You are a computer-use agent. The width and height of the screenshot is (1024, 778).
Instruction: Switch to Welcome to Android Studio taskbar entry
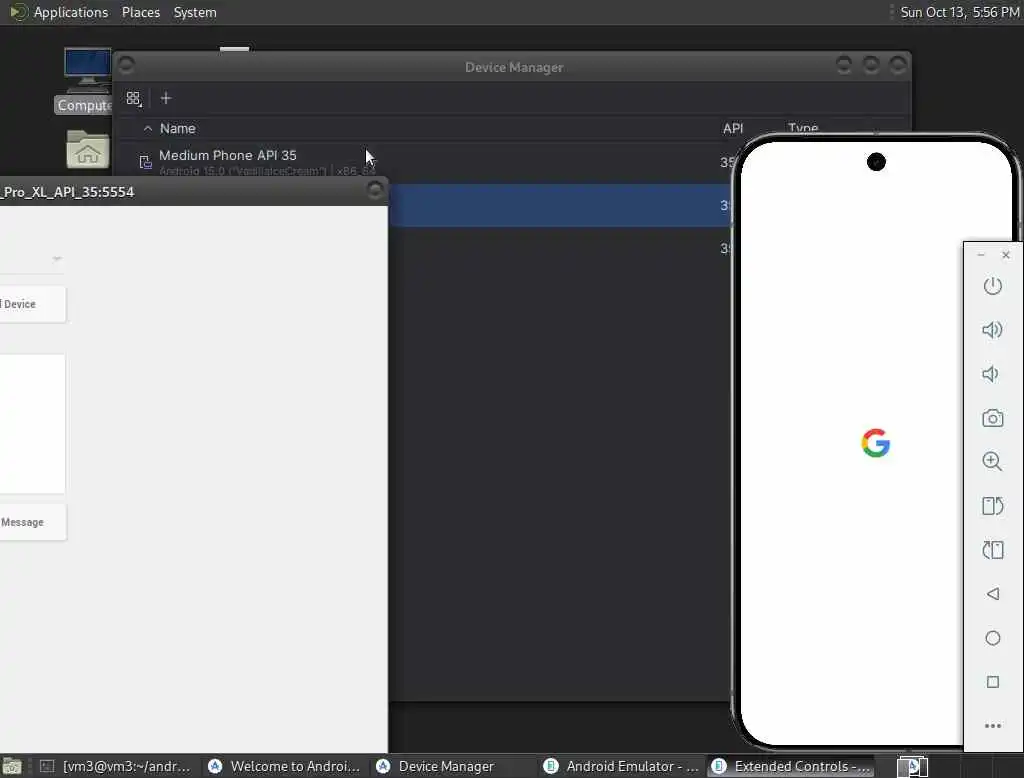point(285,766)
